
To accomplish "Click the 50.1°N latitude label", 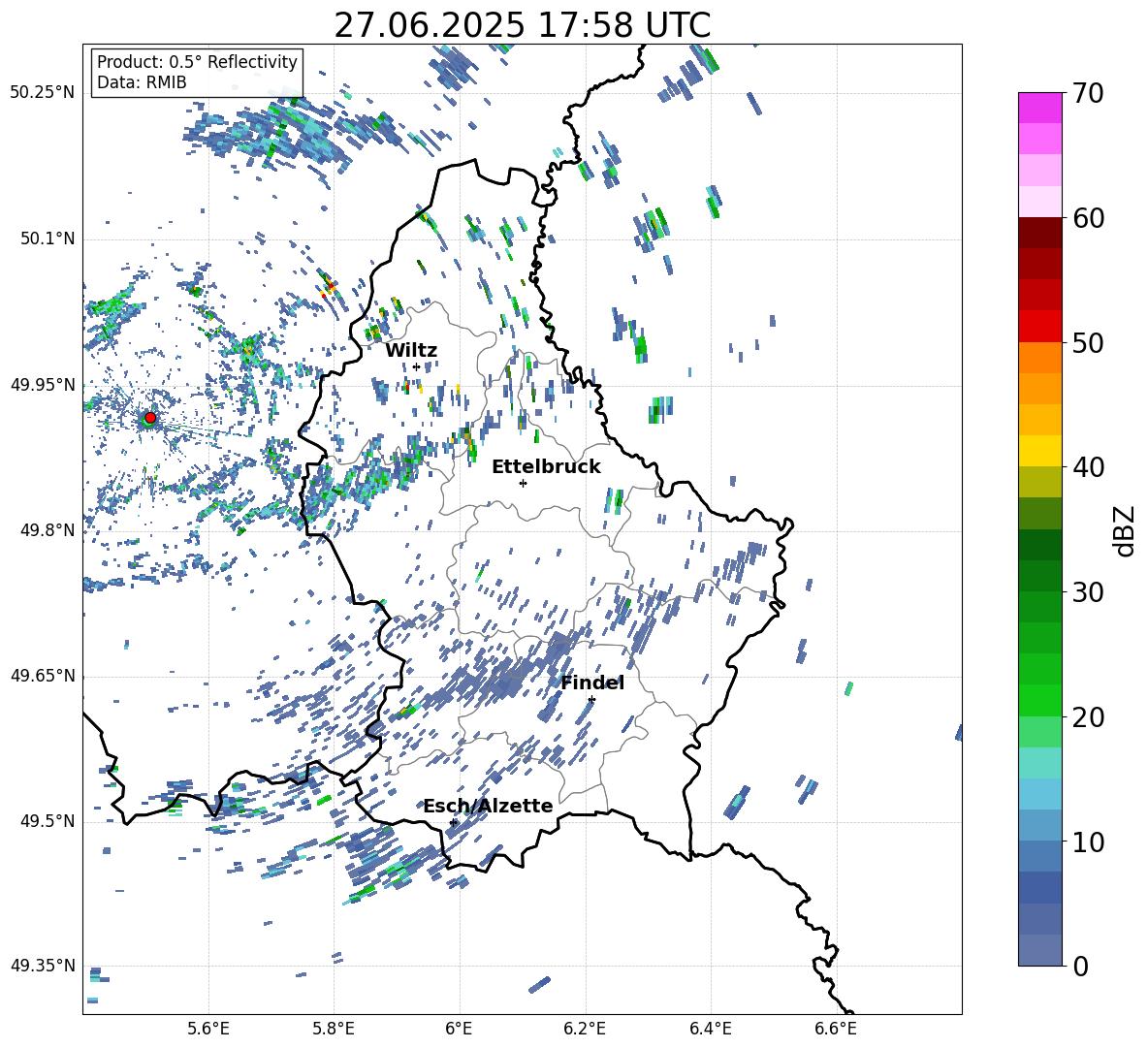I will click(x=48, y=239).
